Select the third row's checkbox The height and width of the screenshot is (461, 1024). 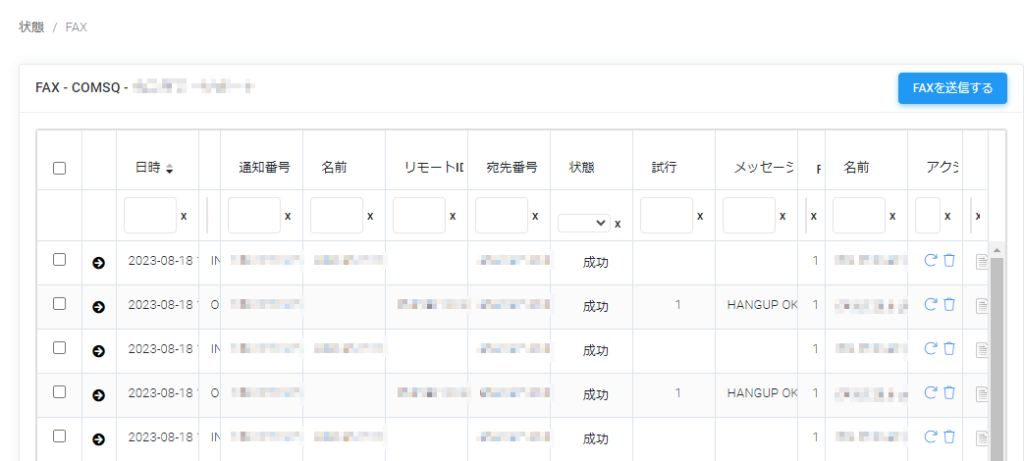pos(59,348)
